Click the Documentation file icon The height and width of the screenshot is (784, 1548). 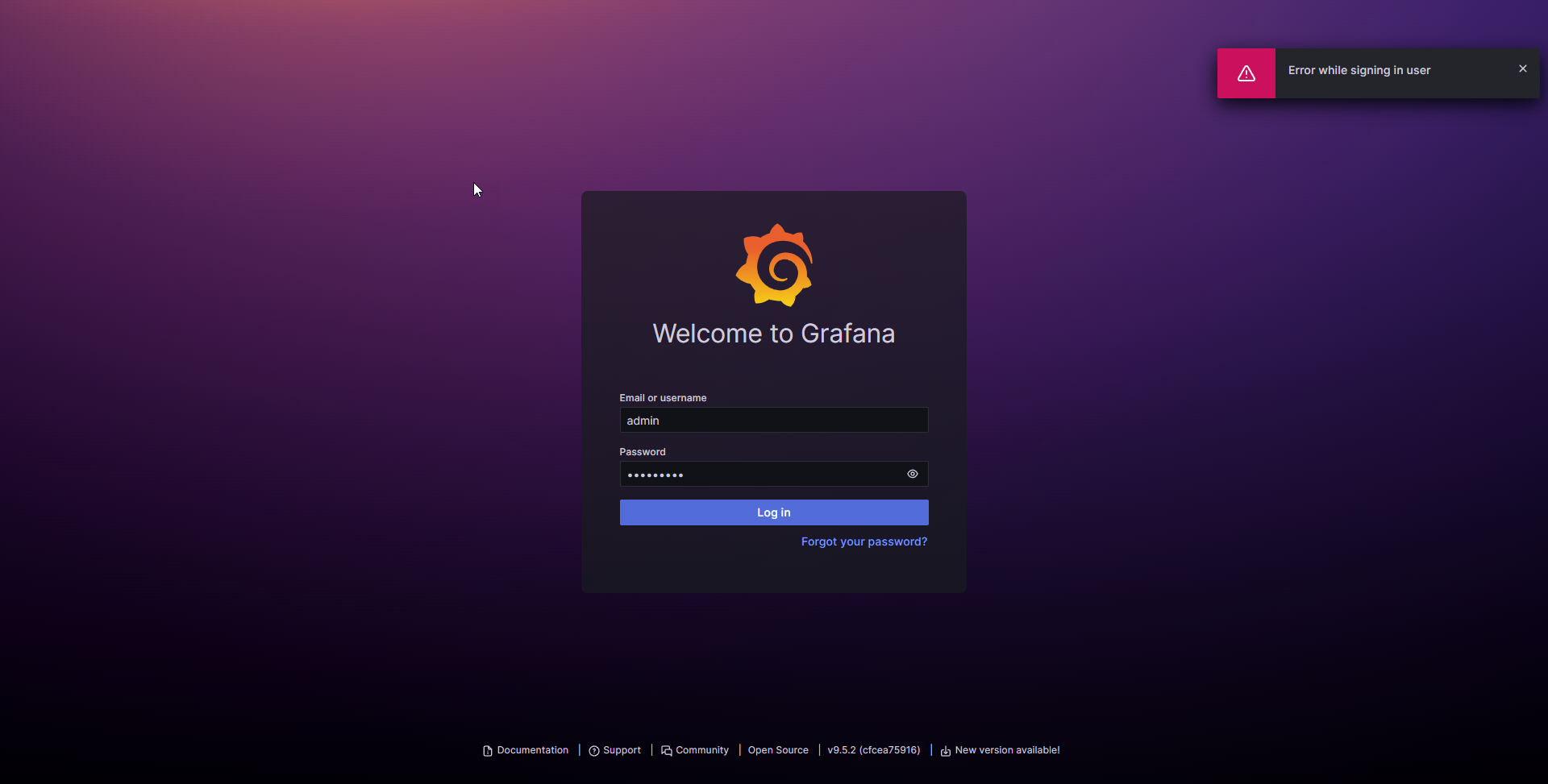[488, 751]
